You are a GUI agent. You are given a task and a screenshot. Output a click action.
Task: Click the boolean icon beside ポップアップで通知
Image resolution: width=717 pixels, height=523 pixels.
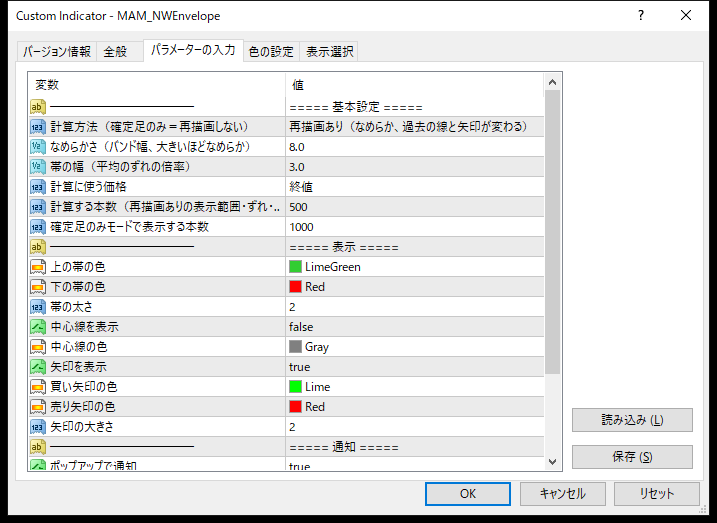[x=38, y=464]
